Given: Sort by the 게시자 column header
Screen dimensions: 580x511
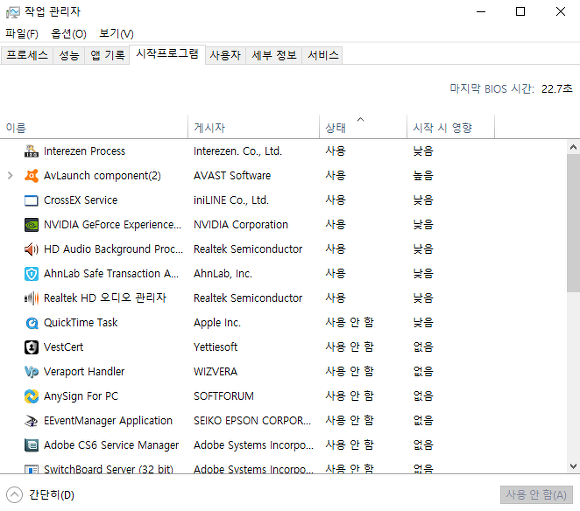Looking at the screenshot, I should pyautogui.click(x=253, y=127).
